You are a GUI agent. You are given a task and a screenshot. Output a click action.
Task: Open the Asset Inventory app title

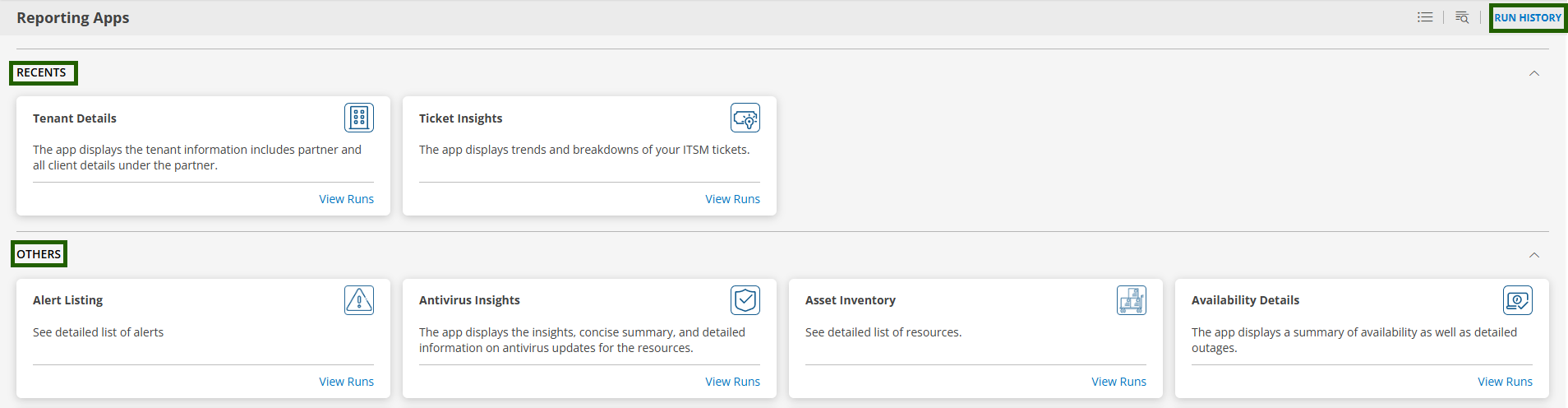coord(851,300)
